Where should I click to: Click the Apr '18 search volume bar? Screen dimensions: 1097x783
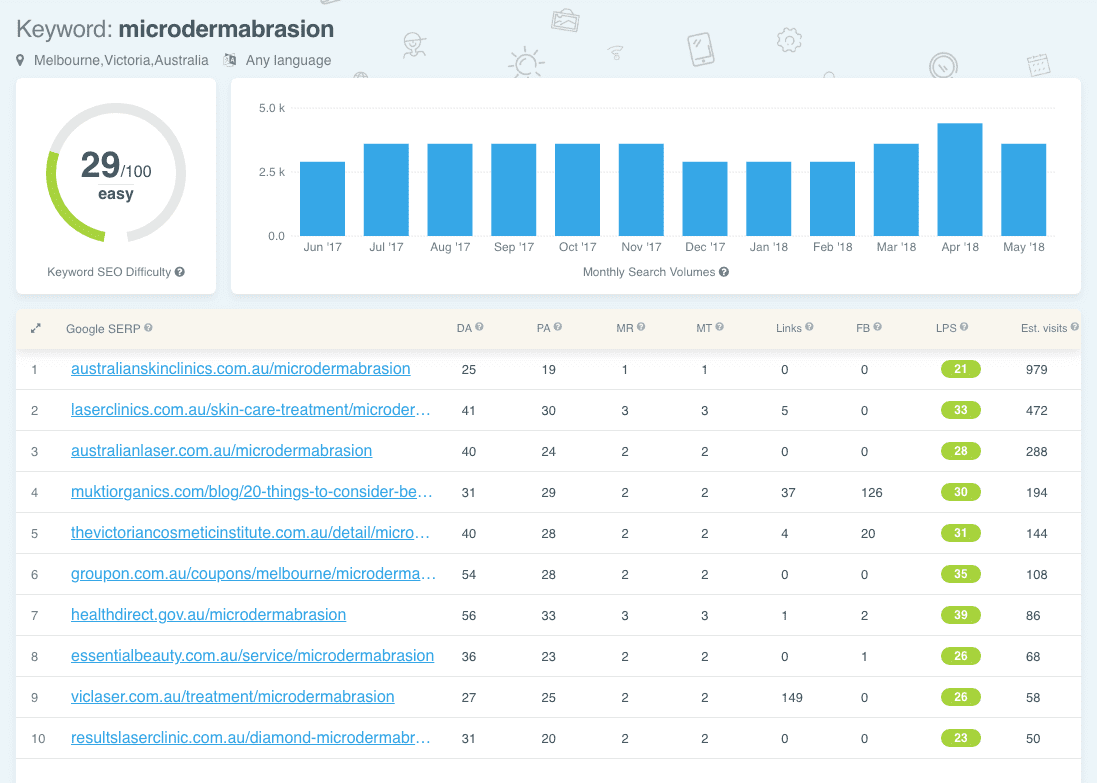click(960, 180)
